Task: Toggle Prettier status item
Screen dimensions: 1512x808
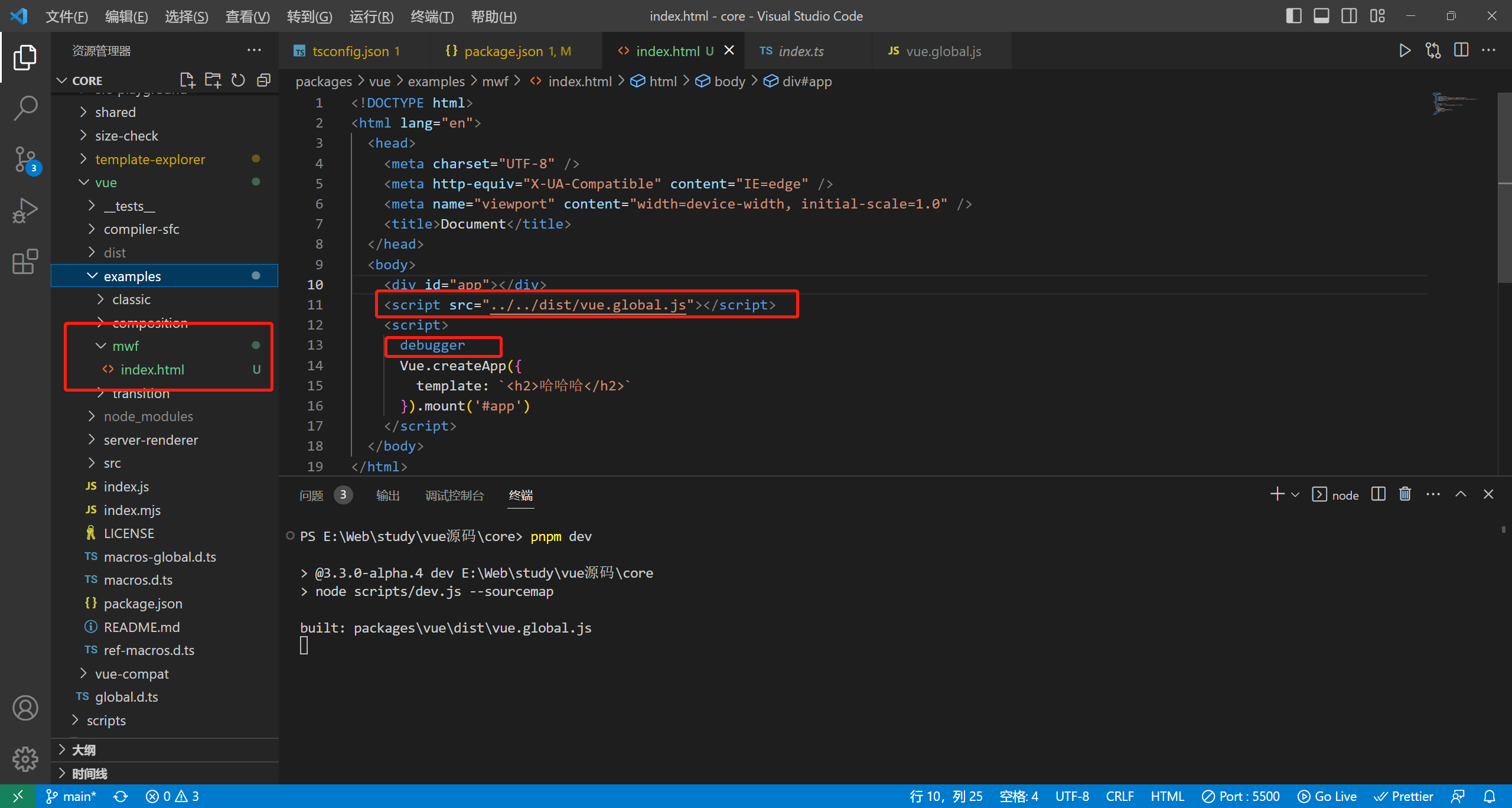Action: pos(1404,796)
